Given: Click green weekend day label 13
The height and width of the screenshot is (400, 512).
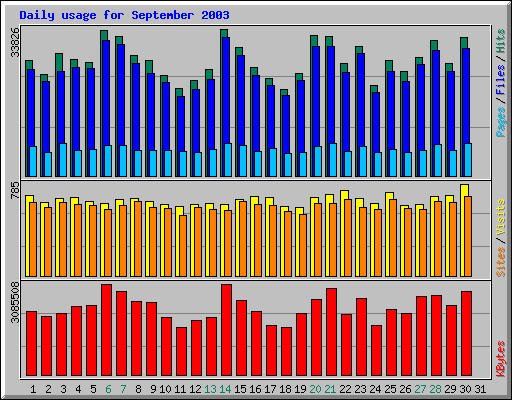Looking at the screenshot, I should (x=210, y=389).
